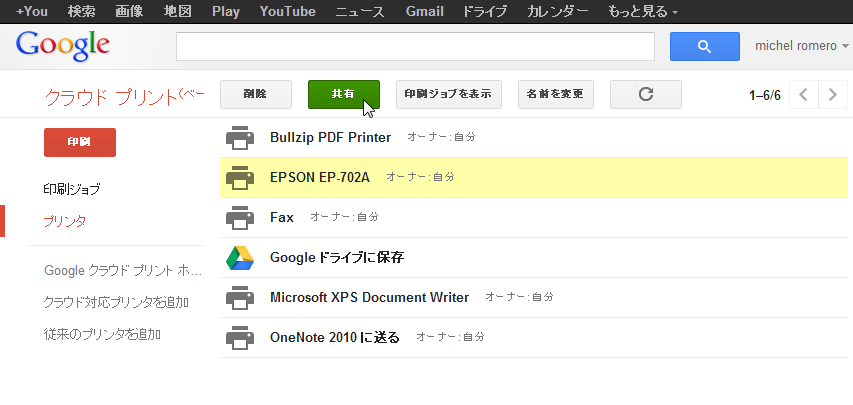Click the 印刷ジョブを表示 button
This screenshot has height=405, width=853.
click(449, 94)
